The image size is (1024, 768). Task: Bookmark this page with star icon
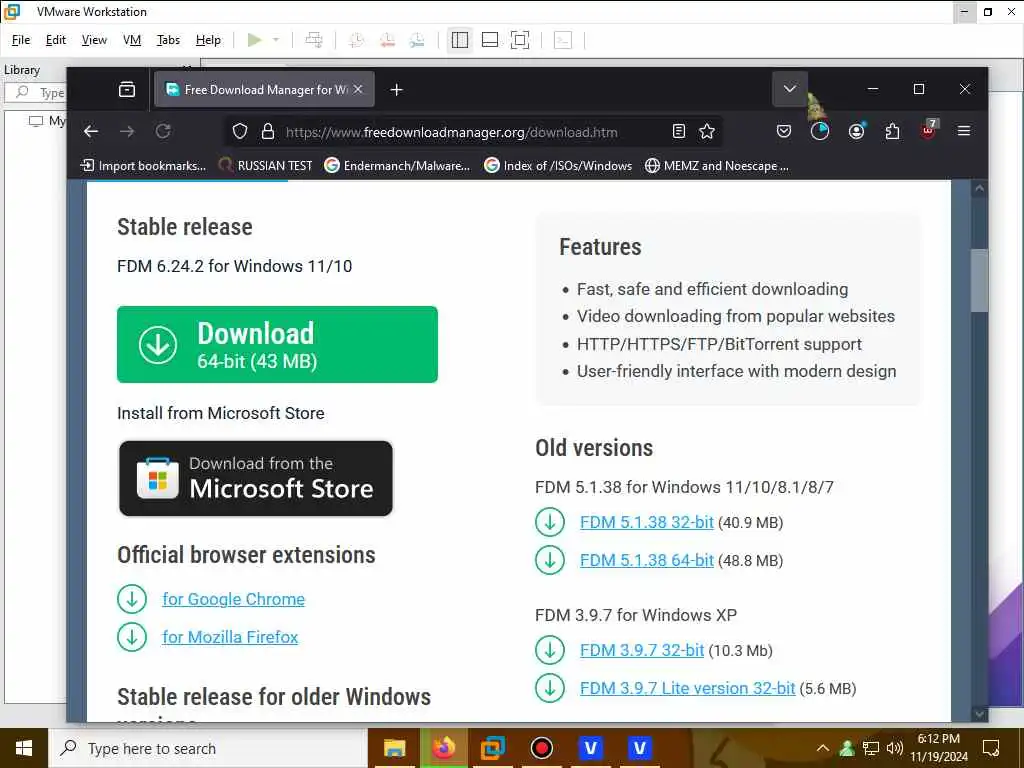click(x=707, y=131)
